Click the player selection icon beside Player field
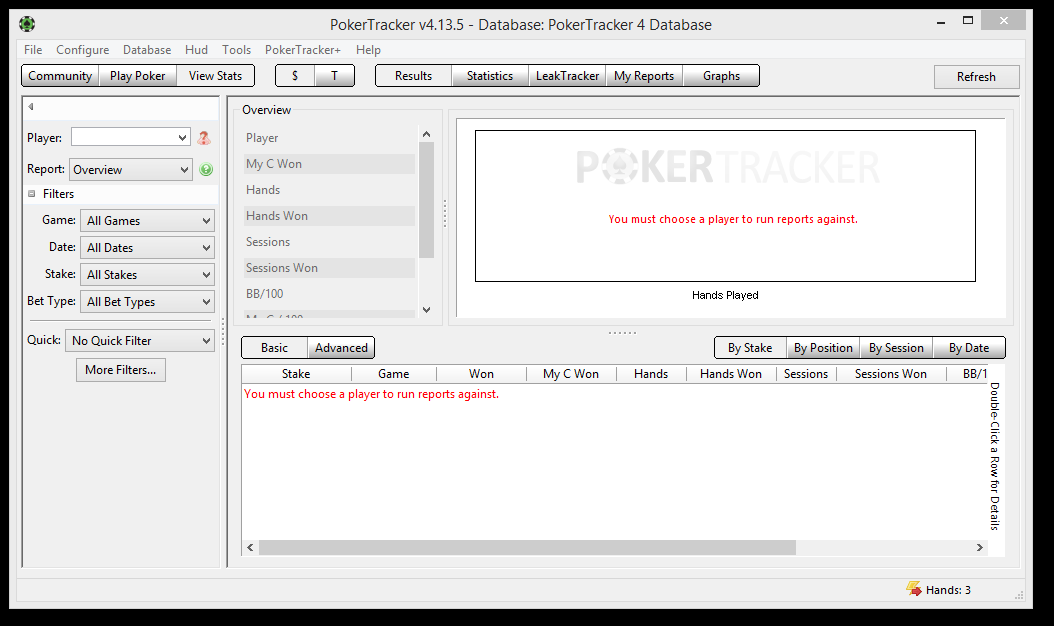Image resolution: width=1054 pixels, height=626 pixels. [x=204, y=138]
